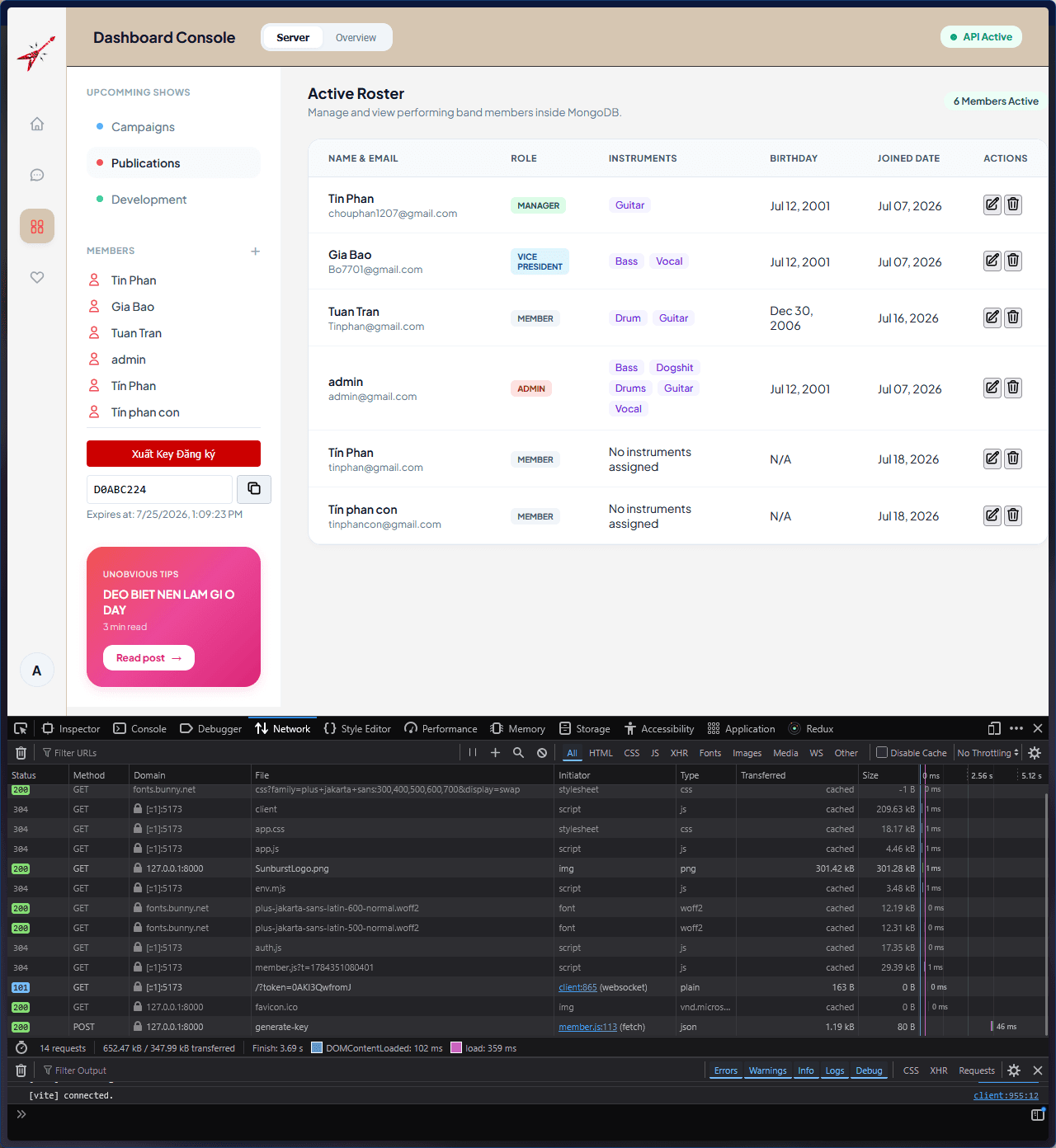The width and height of the screenshot is (1056, 1148).
Task: Open the No Throttling dropdown
Action: point(988,753)
